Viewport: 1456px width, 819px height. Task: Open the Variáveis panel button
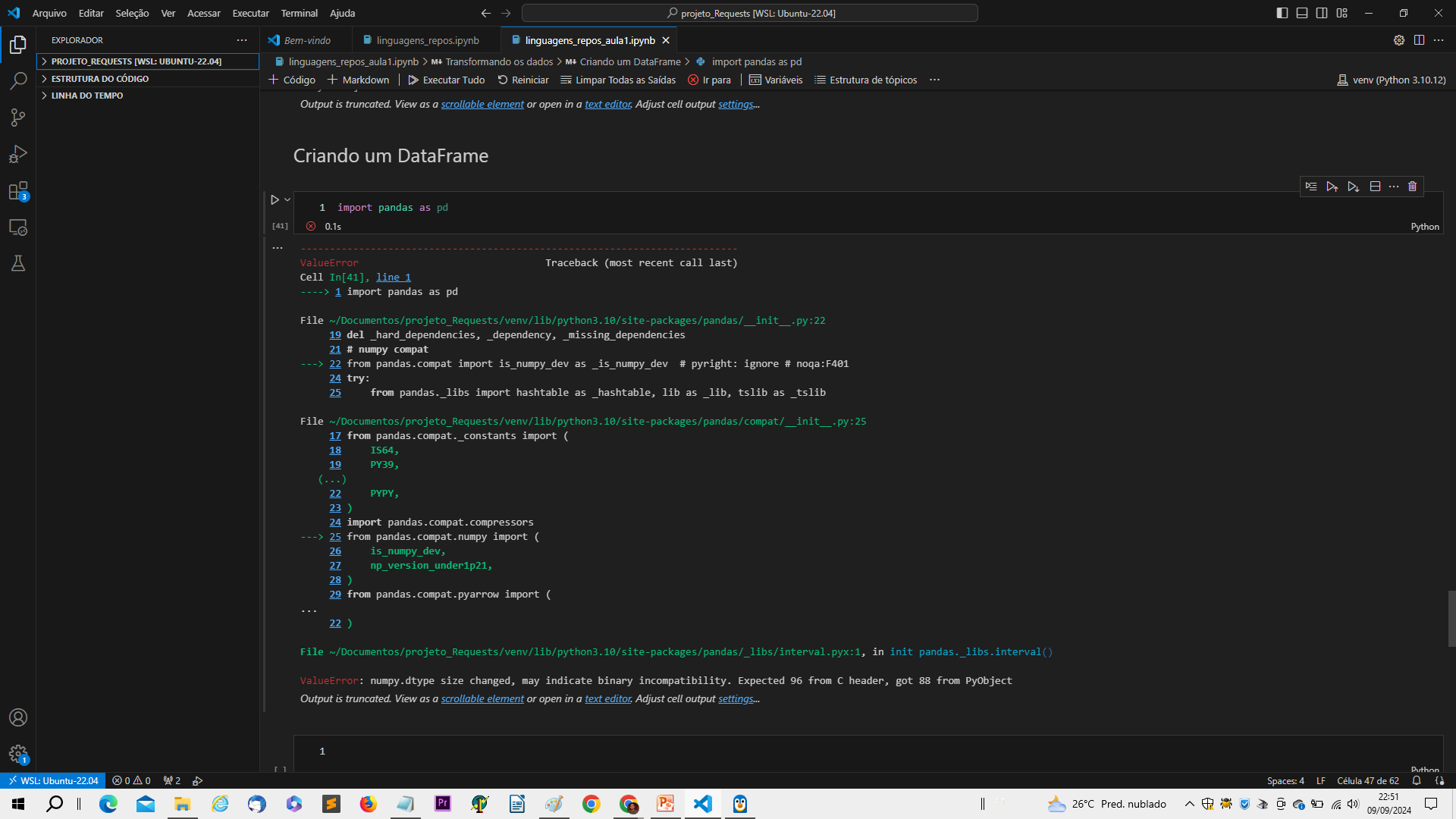click(776, 80)
